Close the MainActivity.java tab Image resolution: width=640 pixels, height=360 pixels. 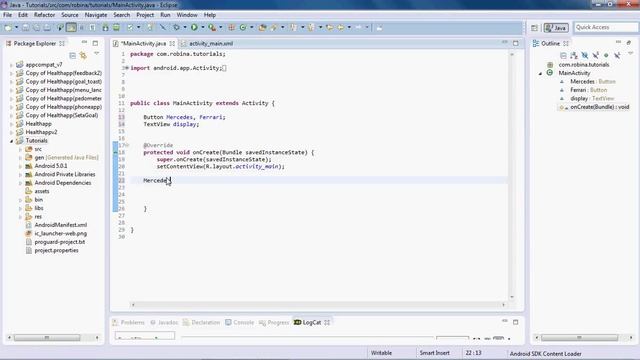coord(172,43)
